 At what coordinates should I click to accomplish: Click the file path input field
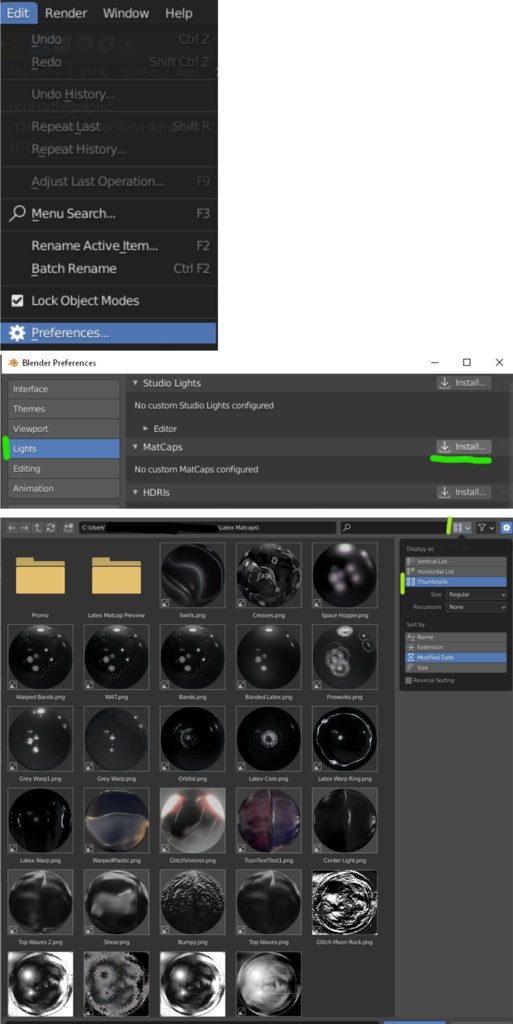pyautogui.click(x=208, y=528)
